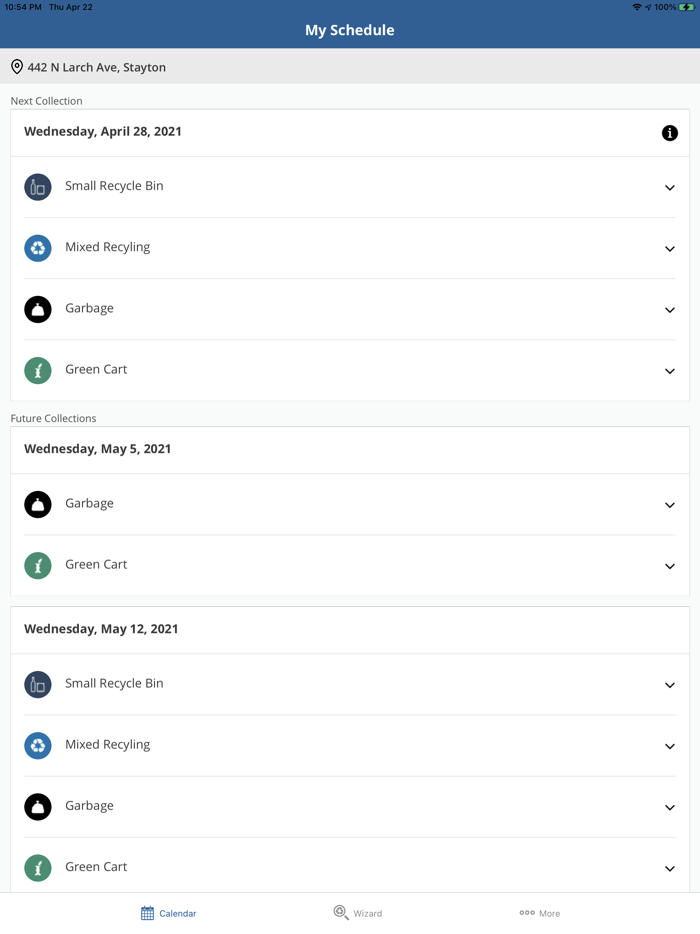Tap the location pin icon by the address

pos(17,67)
